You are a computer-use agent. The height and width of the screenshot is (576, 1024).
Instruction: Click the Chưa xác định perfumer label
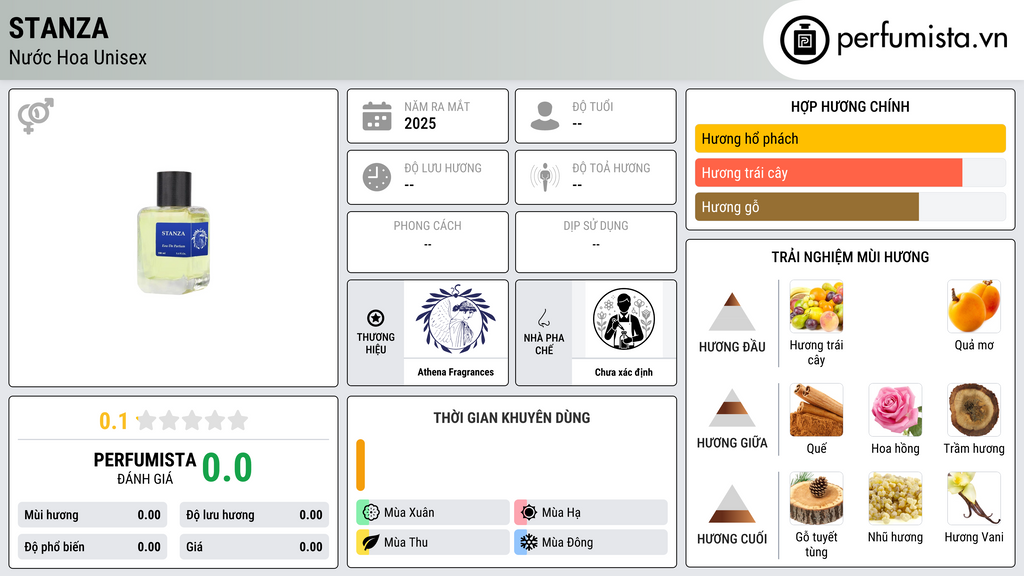click(x=624, y=372)
